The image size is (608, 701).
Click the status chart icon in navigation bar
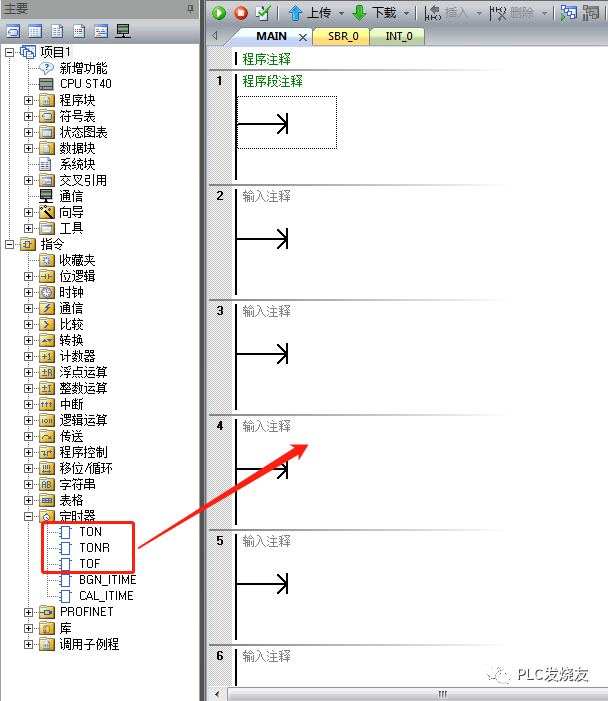[x=35, y=31]
